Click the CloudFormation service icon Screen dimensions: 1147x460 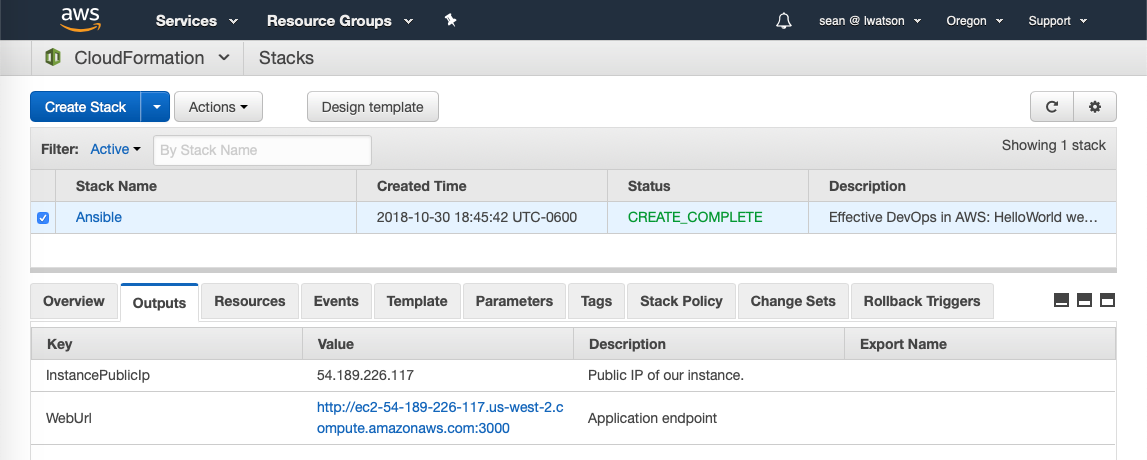coord(53,58)
